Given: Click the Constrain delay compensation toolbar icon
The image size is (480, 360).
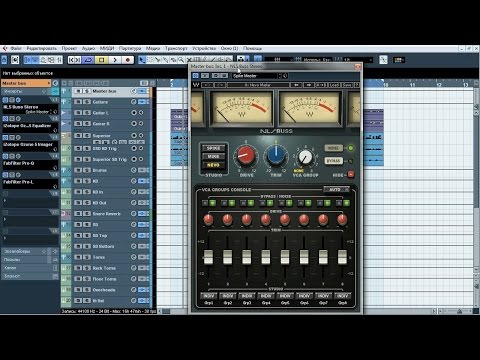Looking at the screenshot, I should 15,60.
